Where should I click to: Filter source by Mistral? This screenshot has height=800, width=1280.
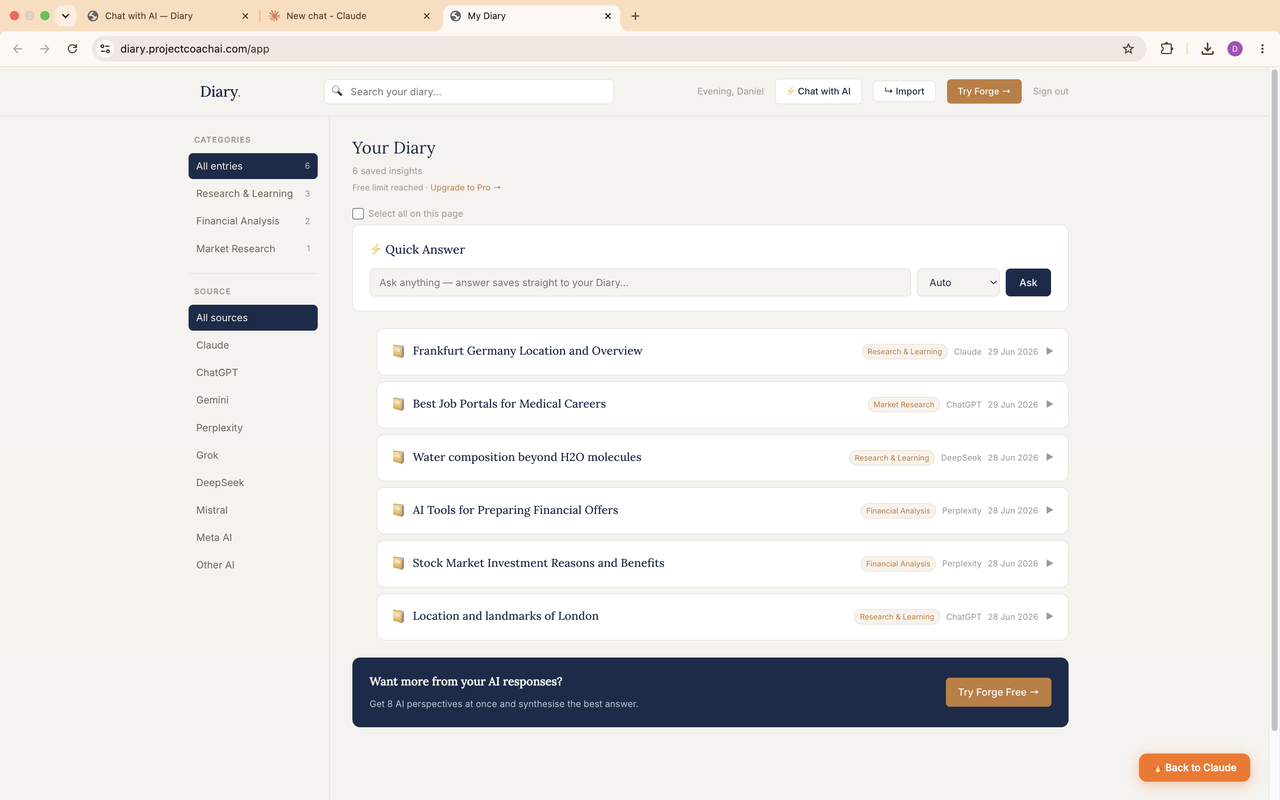[253, 510]
